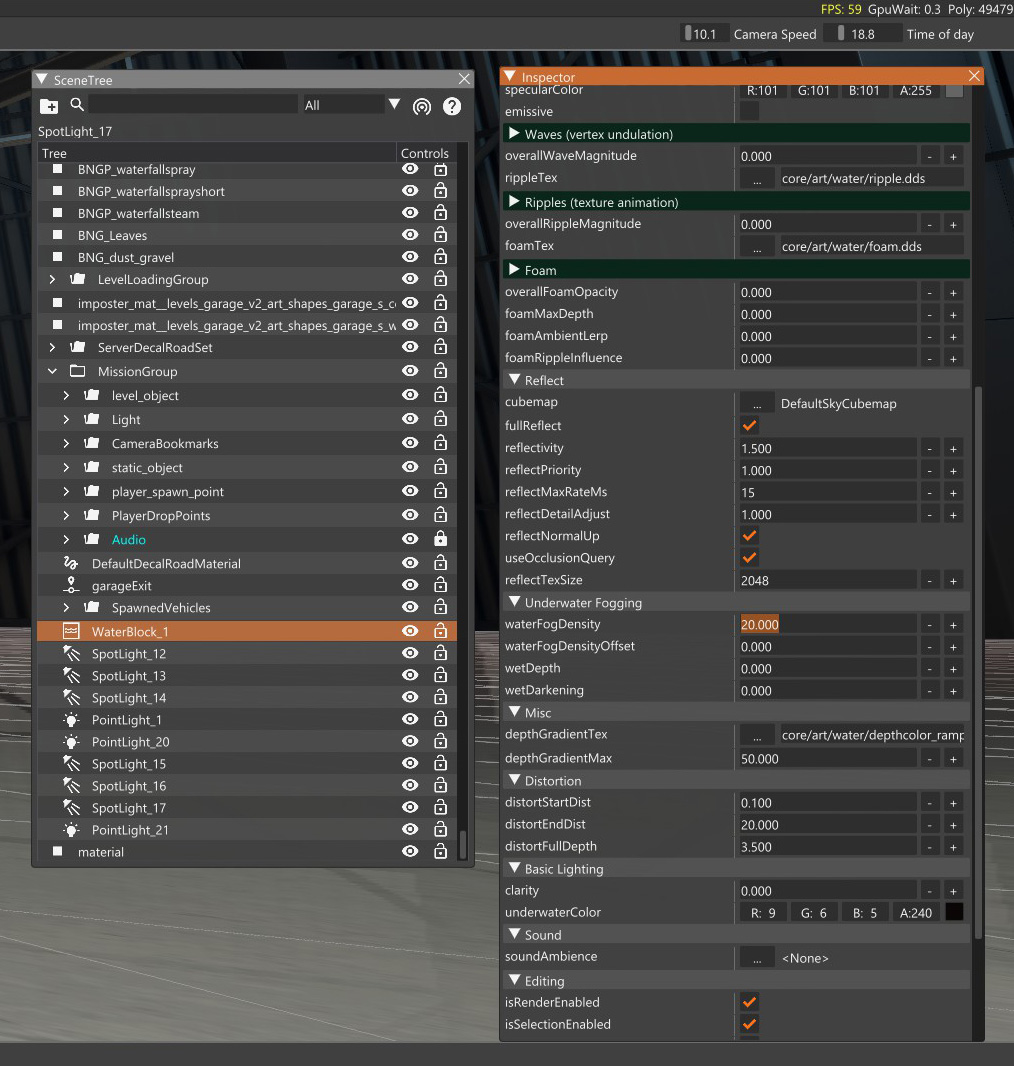Increase reflectivity with plus button
This screenshot has height=1066, width=1014.
click(x=954, y=449)
